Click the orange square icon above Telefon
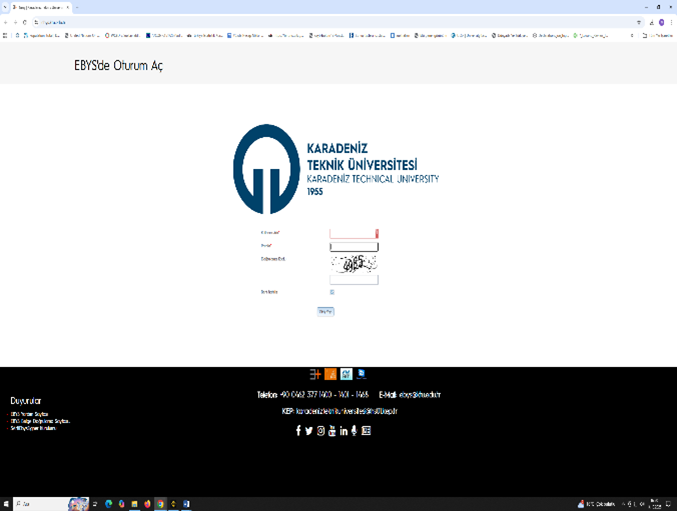The height and width of the screenshot is (511, 677). coord(330,374)
